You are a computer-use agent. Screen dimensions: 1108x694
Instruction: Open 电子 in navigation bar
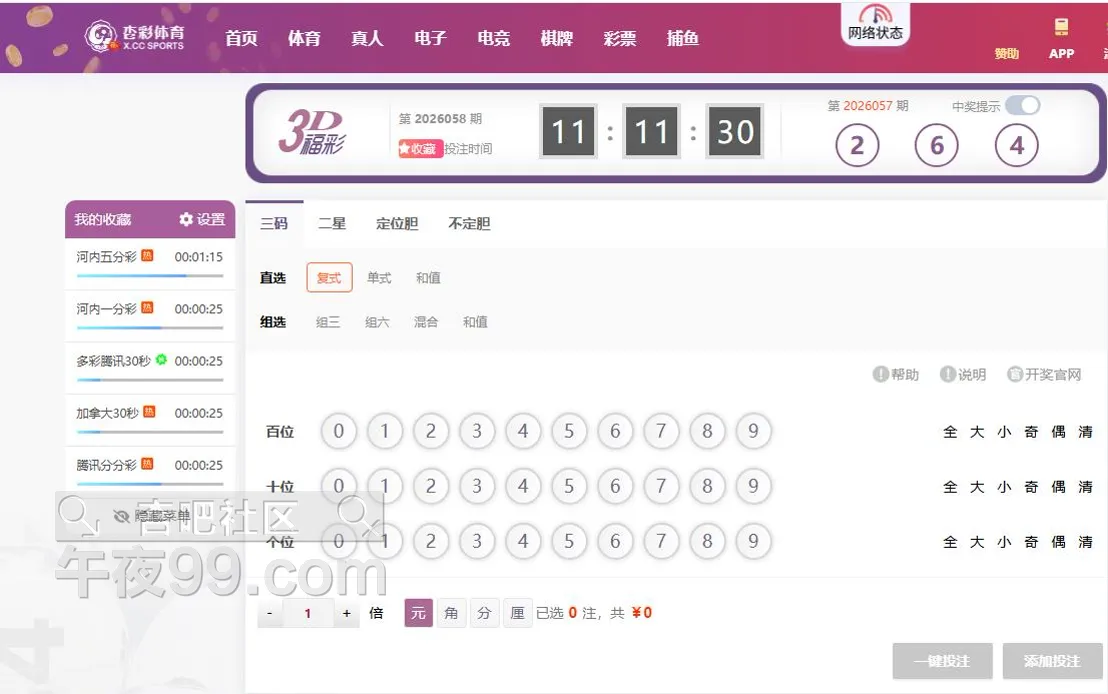430,38
